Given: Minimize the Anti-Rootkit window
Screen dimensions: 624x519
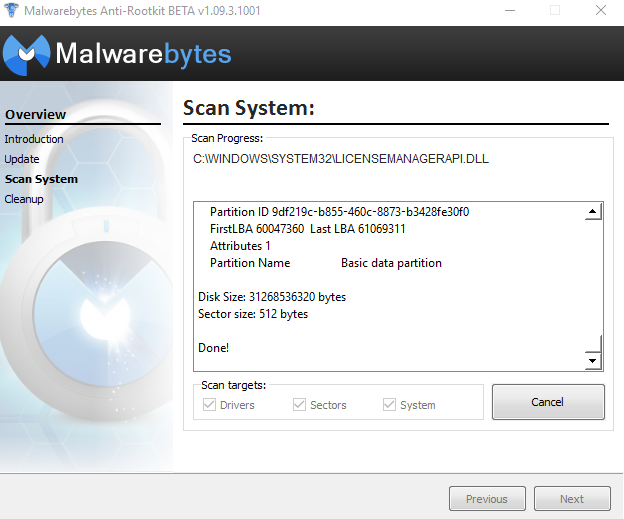Looking at the screenshot, I should pos(510,10).
